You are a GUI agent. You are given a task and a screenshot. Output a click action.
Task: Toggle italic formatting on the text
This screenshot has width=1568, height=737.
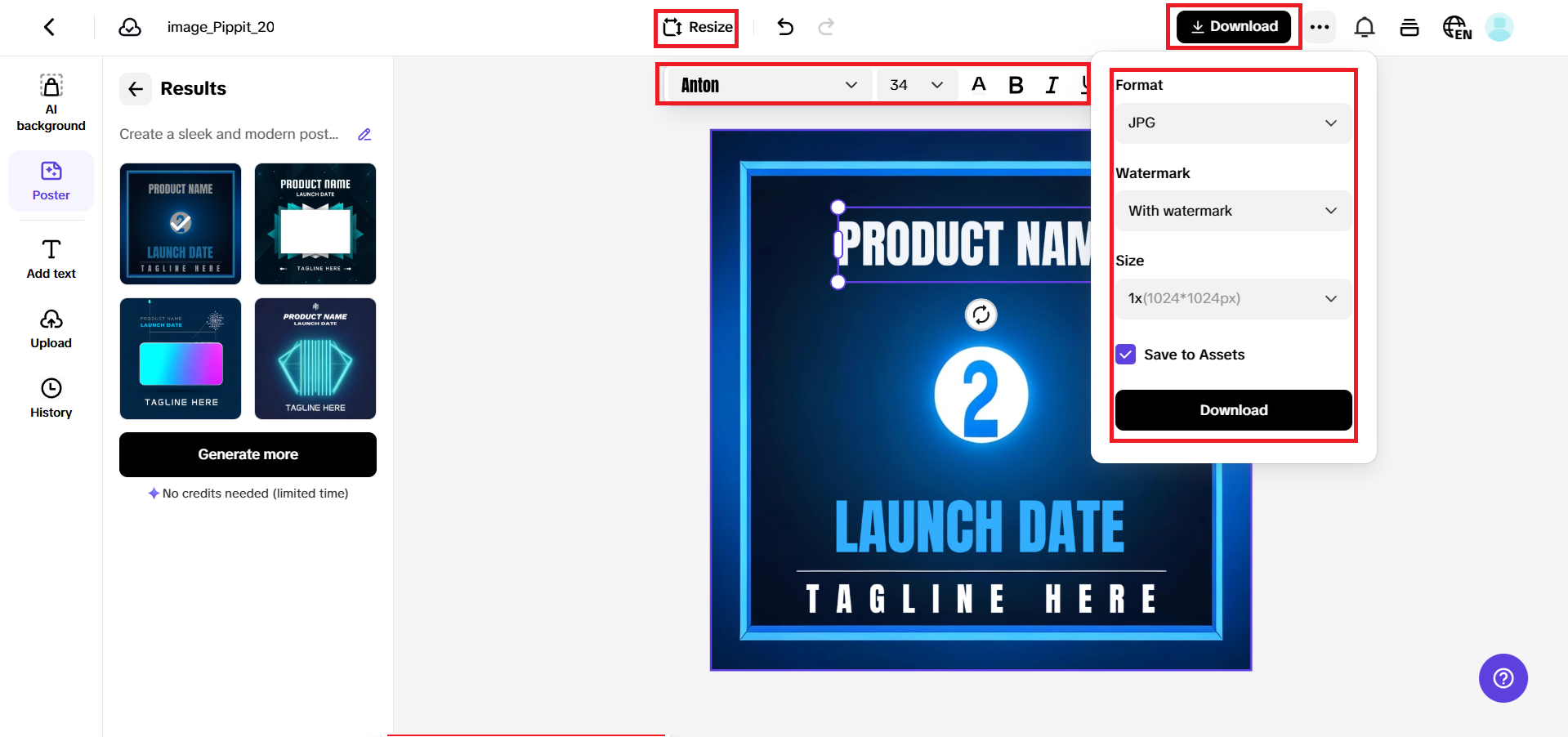coord(1052,84)
